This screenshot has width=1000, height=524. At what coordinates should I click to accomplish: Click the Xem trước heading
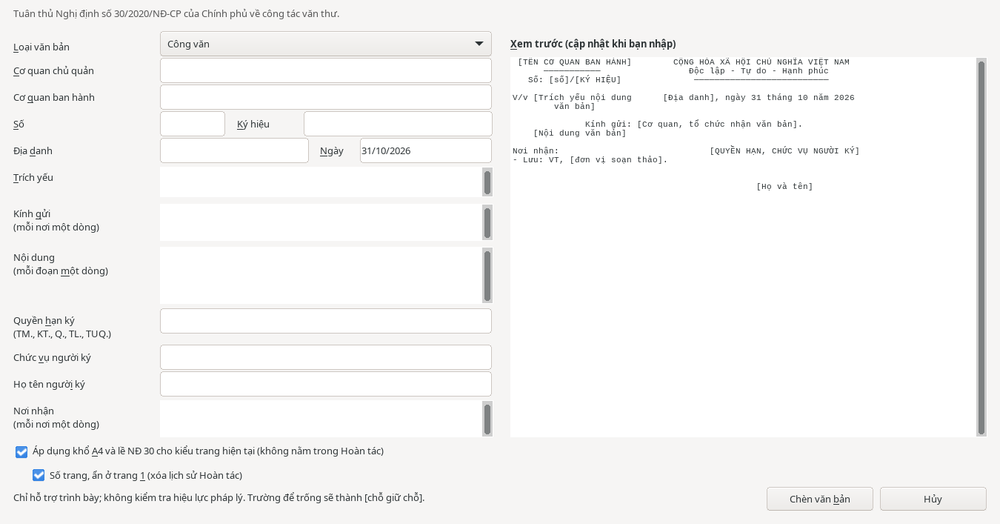pos(593,44)
